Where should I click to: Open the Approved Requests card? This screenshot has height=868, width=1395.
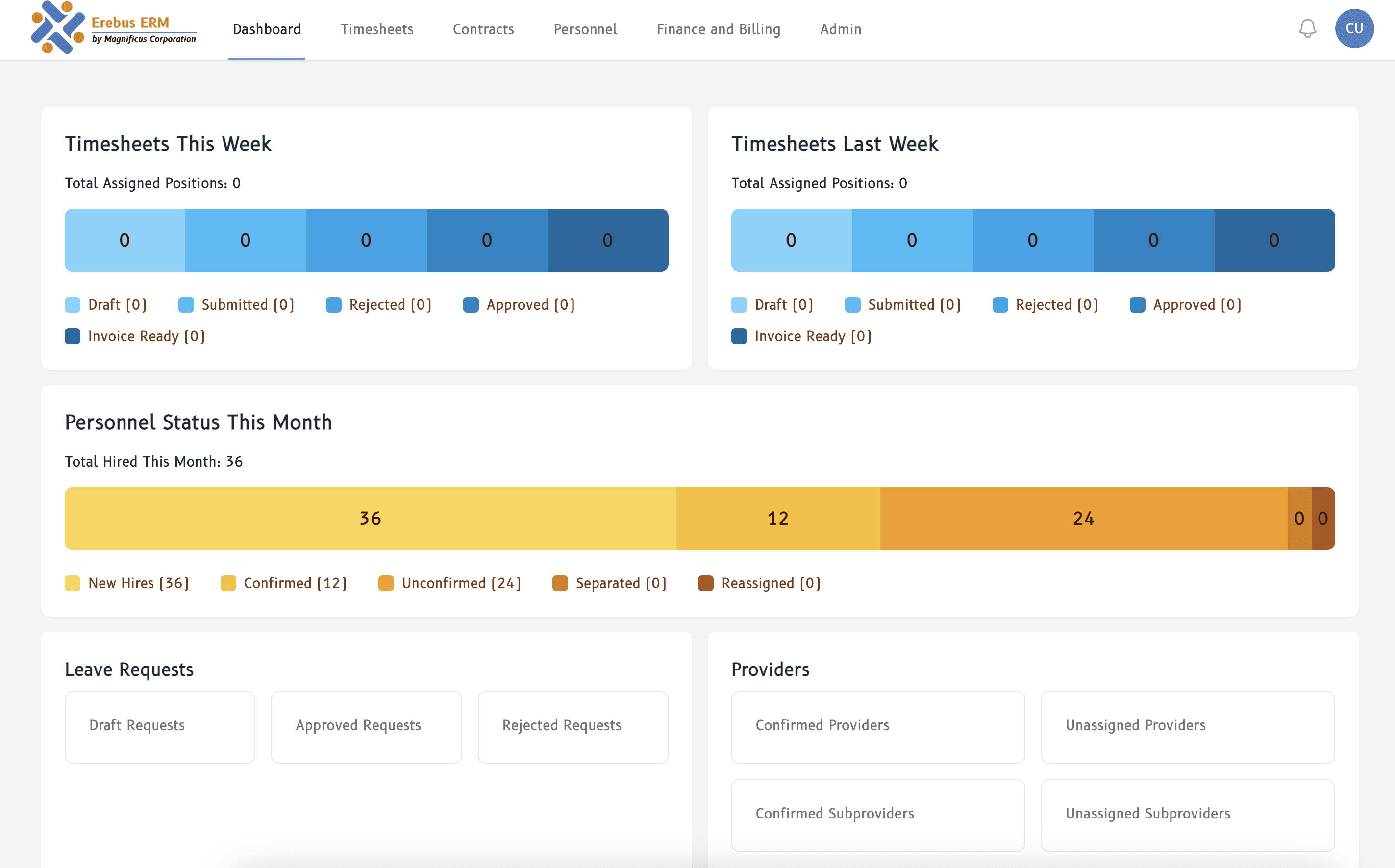[366, 727]
